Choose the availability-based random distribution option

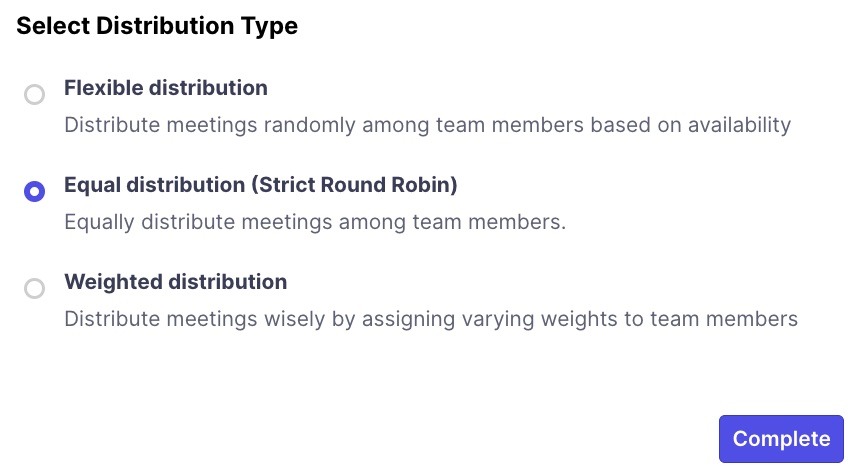pyautogui.click(x=34, y=95)
